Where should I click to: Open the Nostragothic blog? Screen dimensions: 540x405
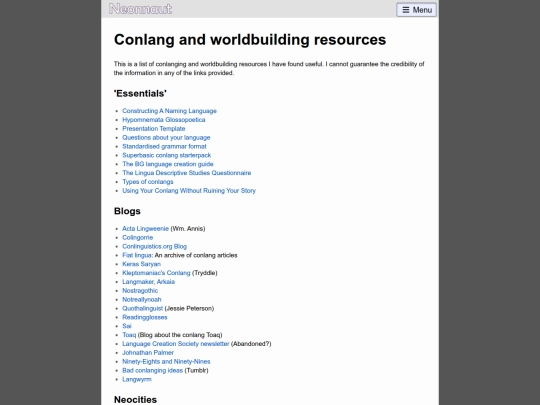pos(140,291)
